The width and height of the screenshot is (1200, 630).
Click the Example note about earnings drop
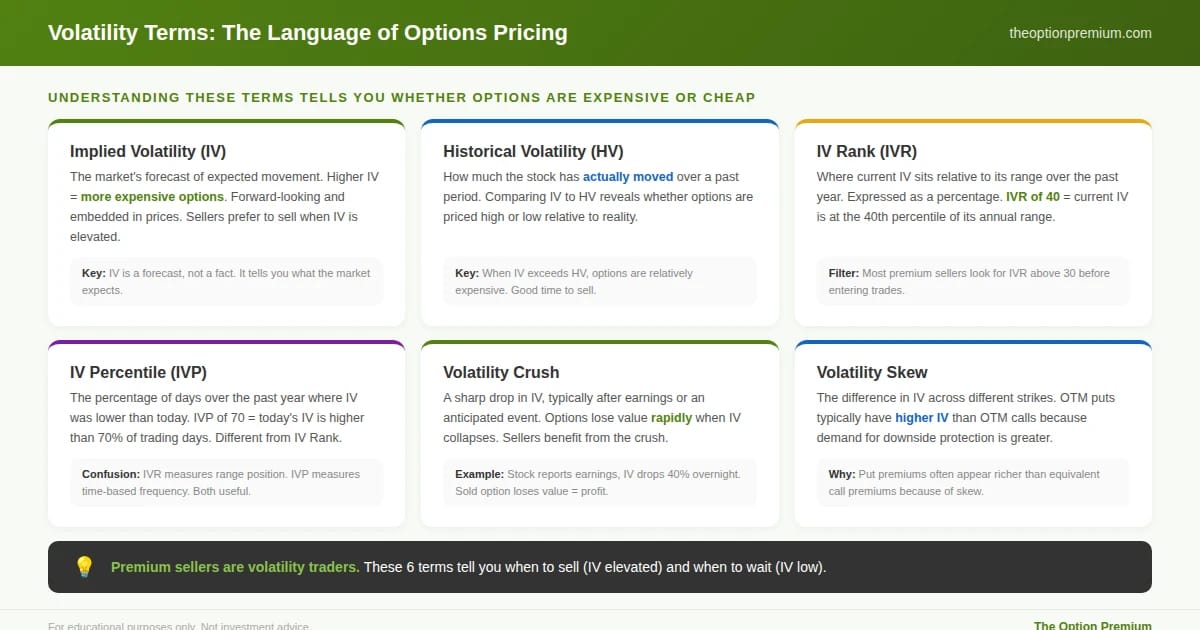click(x=599, y=482)
